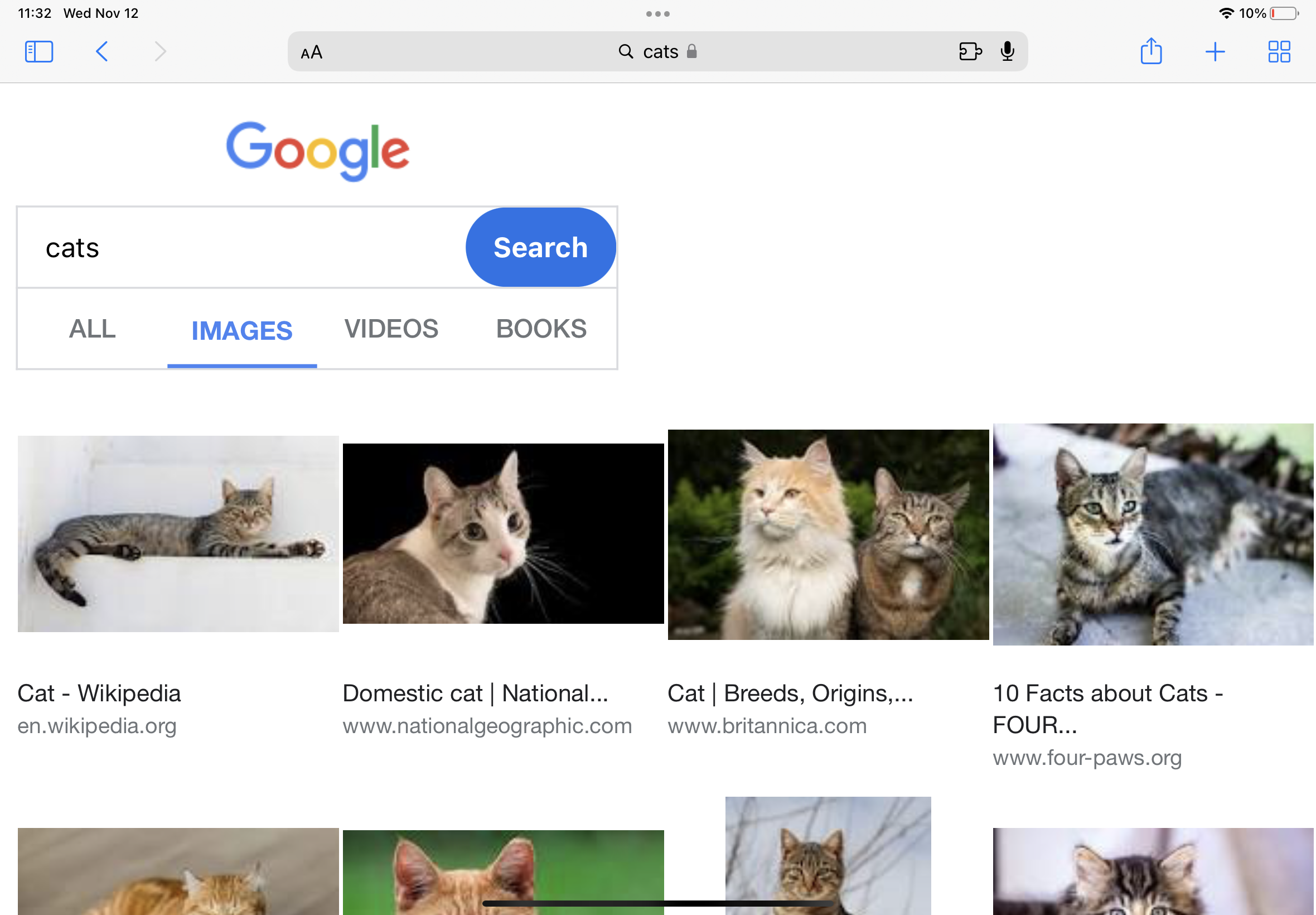Open the Cat - Wikipedia result link
The width and height of the screenshot is (1316, 915).
pyautogui.click(x=99, y=693)
